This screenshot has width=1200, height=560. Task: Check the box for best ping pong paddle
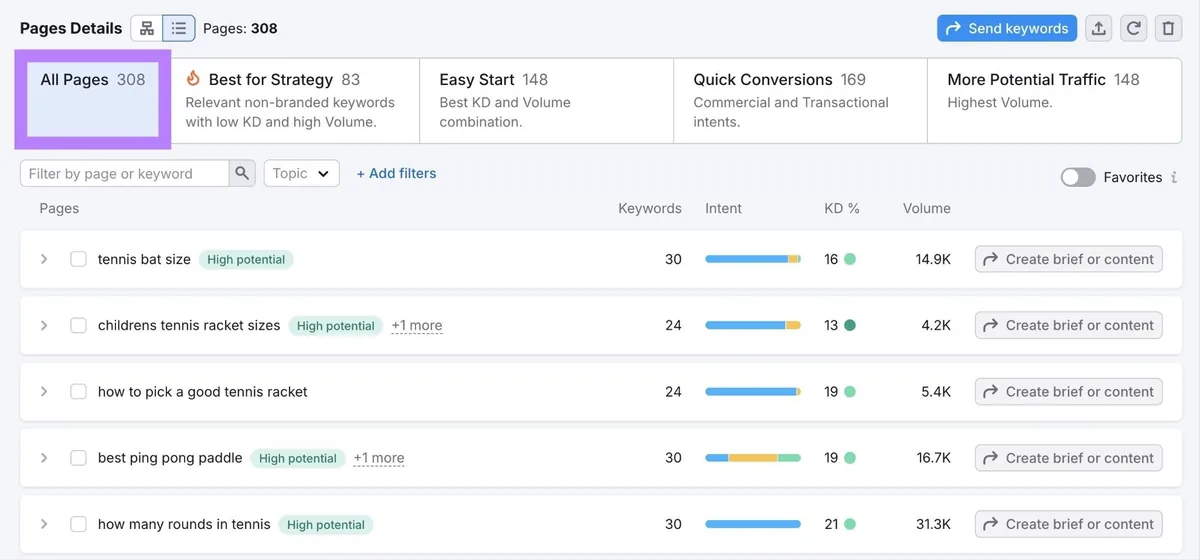tap(78, 458)
